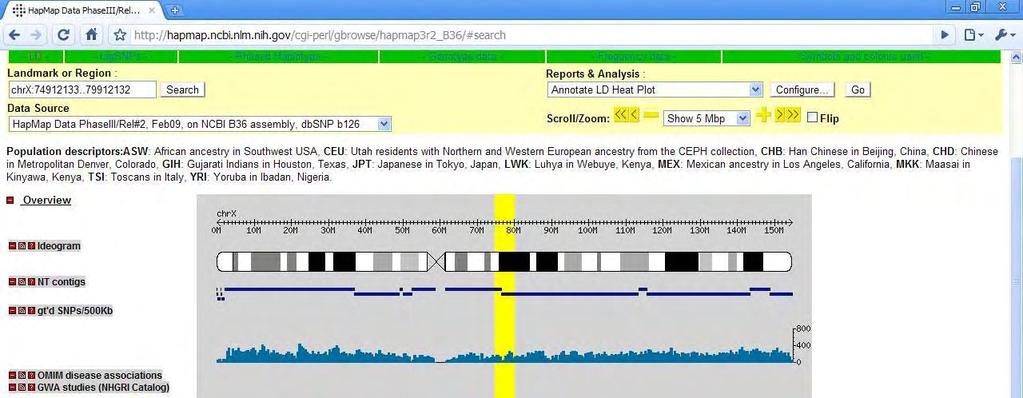Open help for the Ideogram track
This screenshot has height=398, width=1023.
31,246
